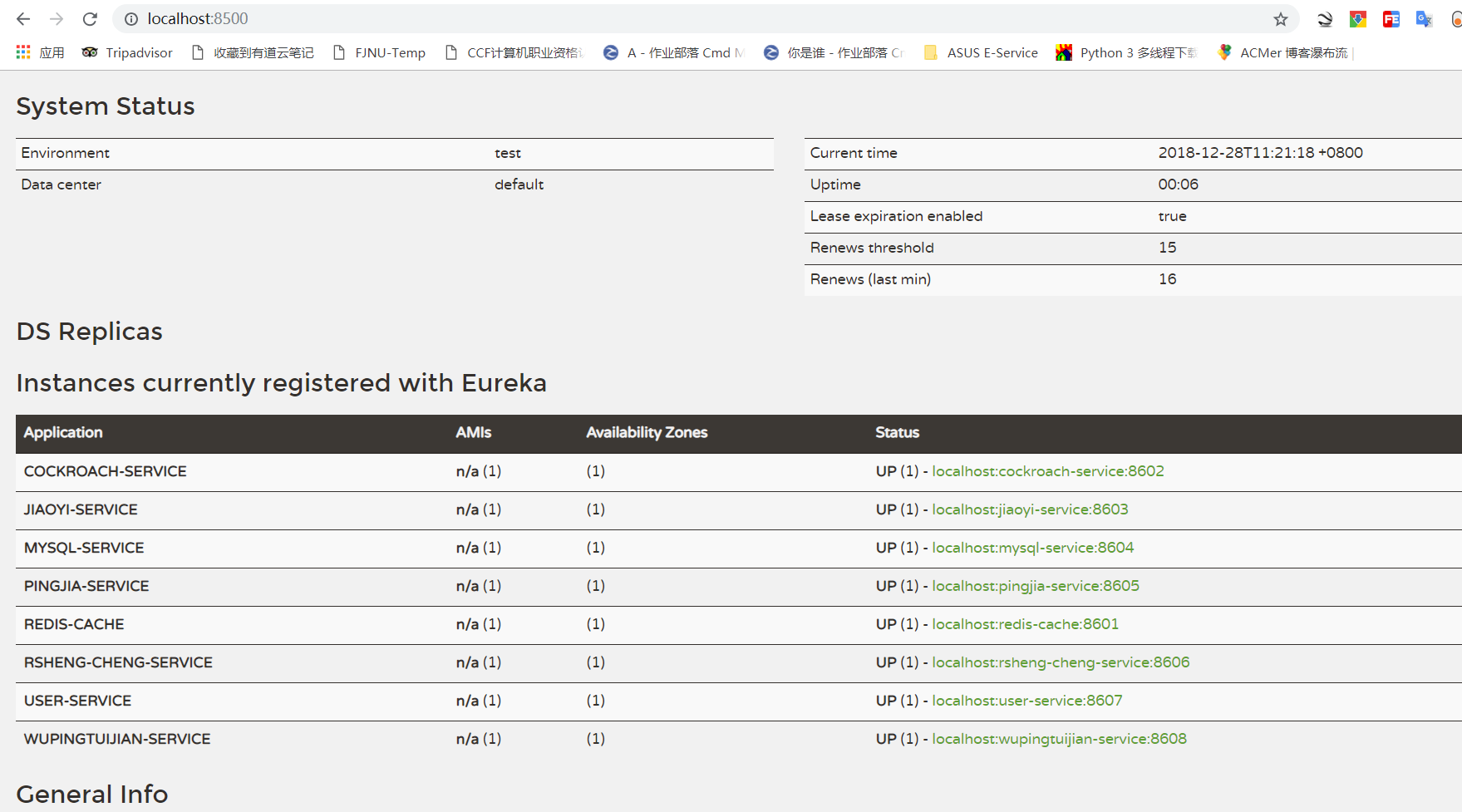Screen dimensions: 1462x812
Task: Click the colorful shield extension icon
Action: click(x=1358, y=19)
